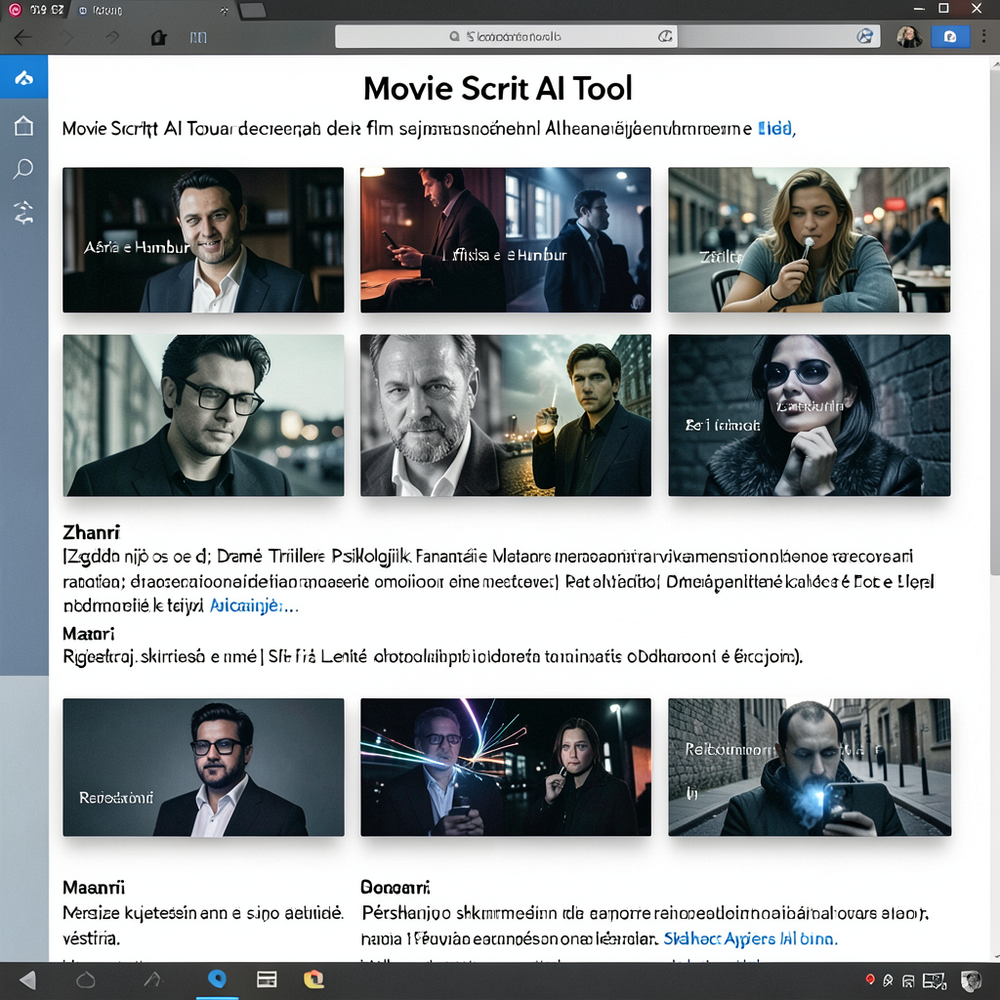Click the app logo at the sidebar top
The height and width of the screenshot is (1000, 1000).
(23, 76)
